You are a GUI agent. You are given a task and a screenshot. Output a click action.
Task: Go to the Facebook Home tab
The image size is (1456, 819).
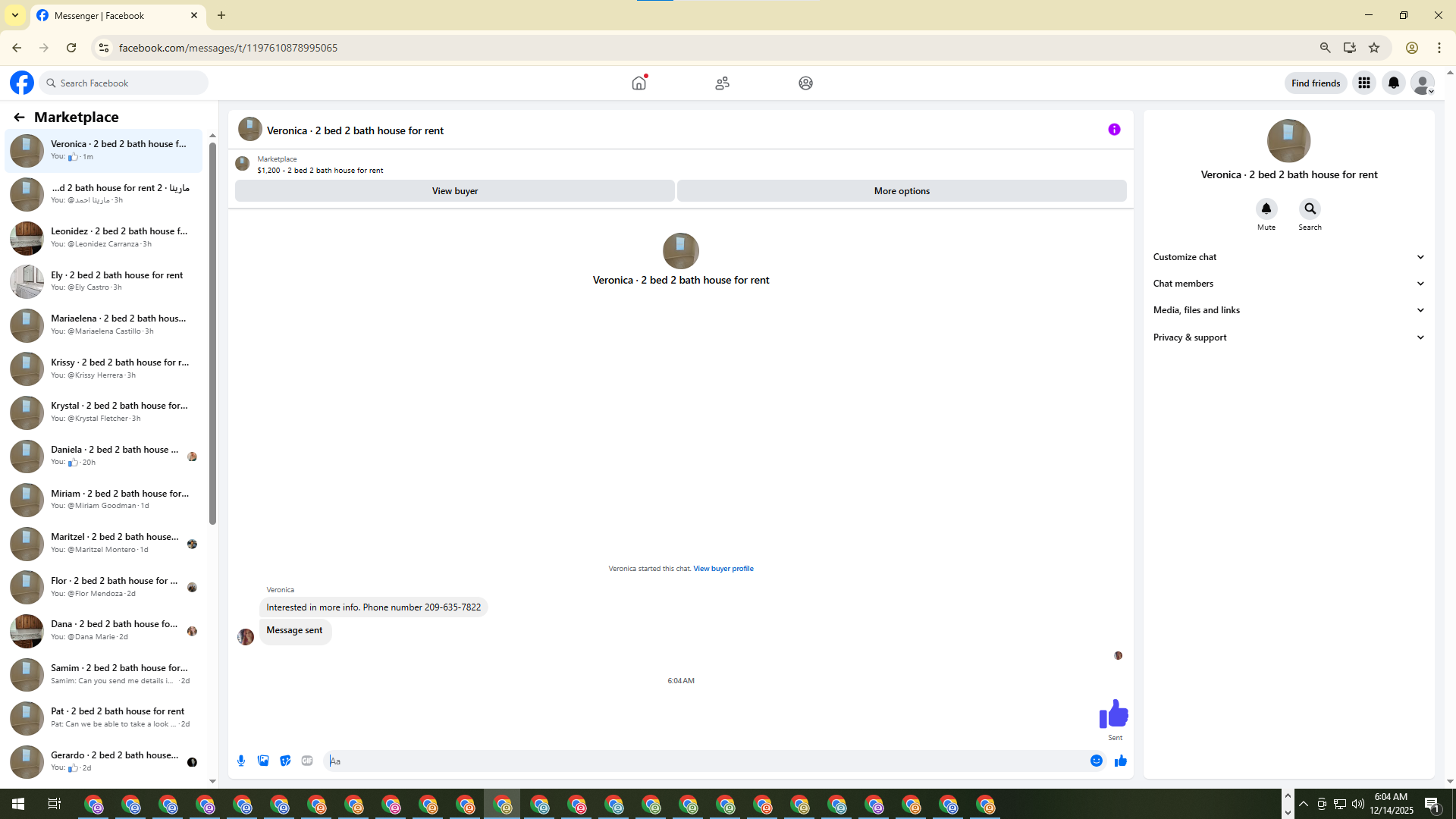point(639,83)
